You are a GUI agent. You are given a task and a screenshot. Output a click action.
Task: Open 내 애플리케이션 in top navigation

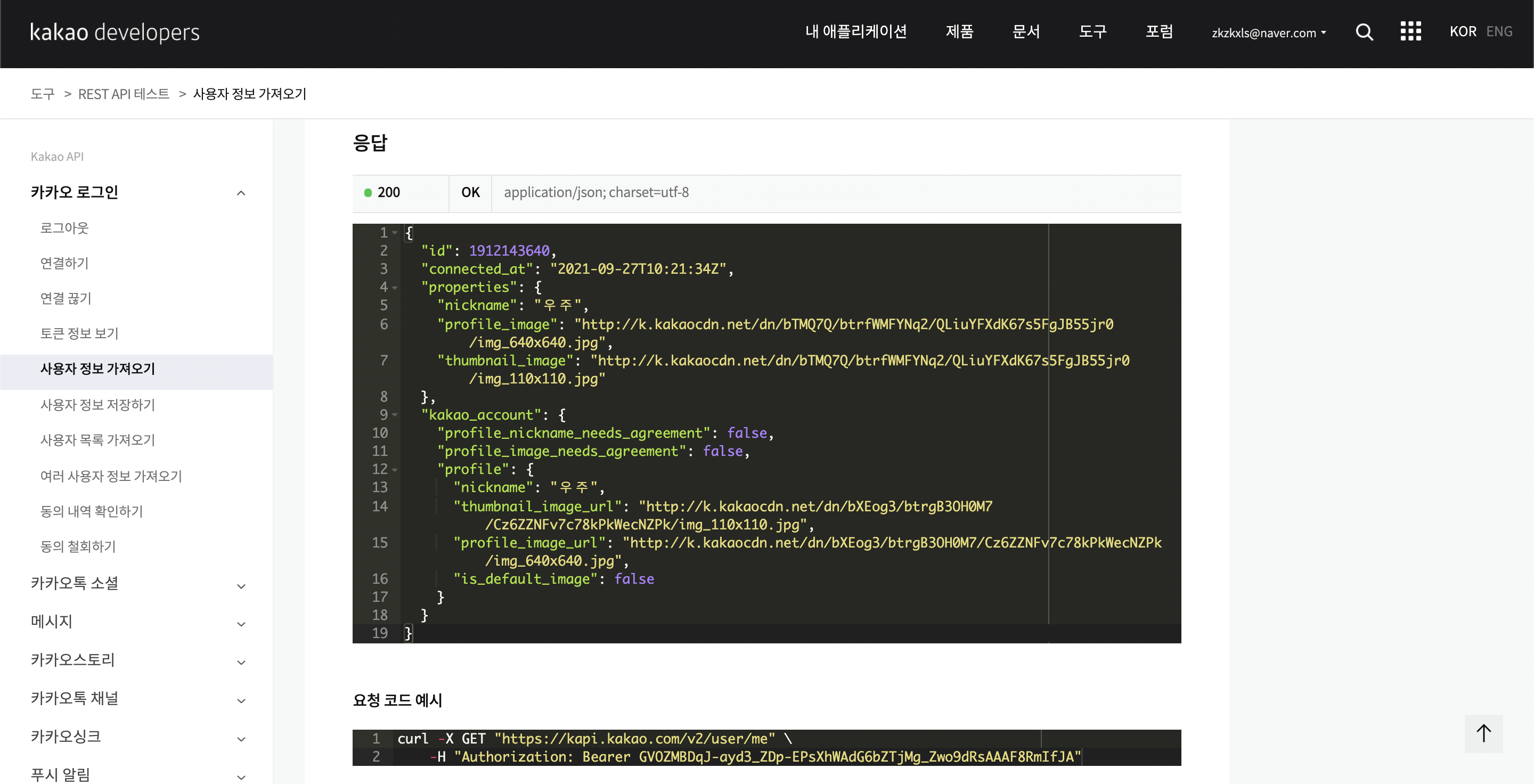(856, 31)
